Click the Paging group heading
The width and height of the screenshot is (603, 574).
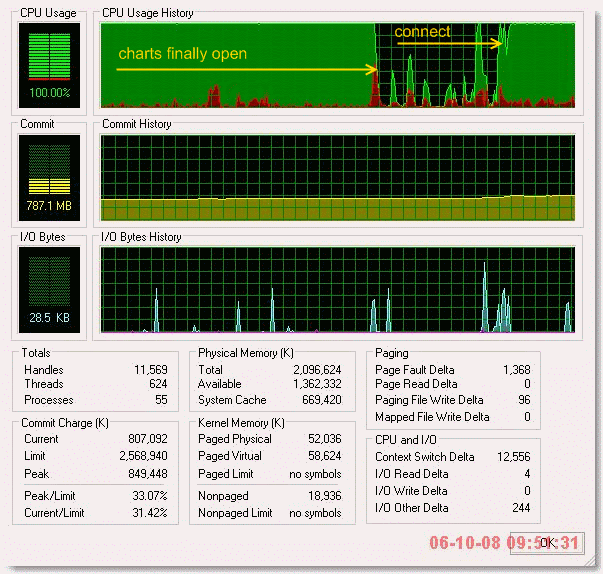[392, 353]
